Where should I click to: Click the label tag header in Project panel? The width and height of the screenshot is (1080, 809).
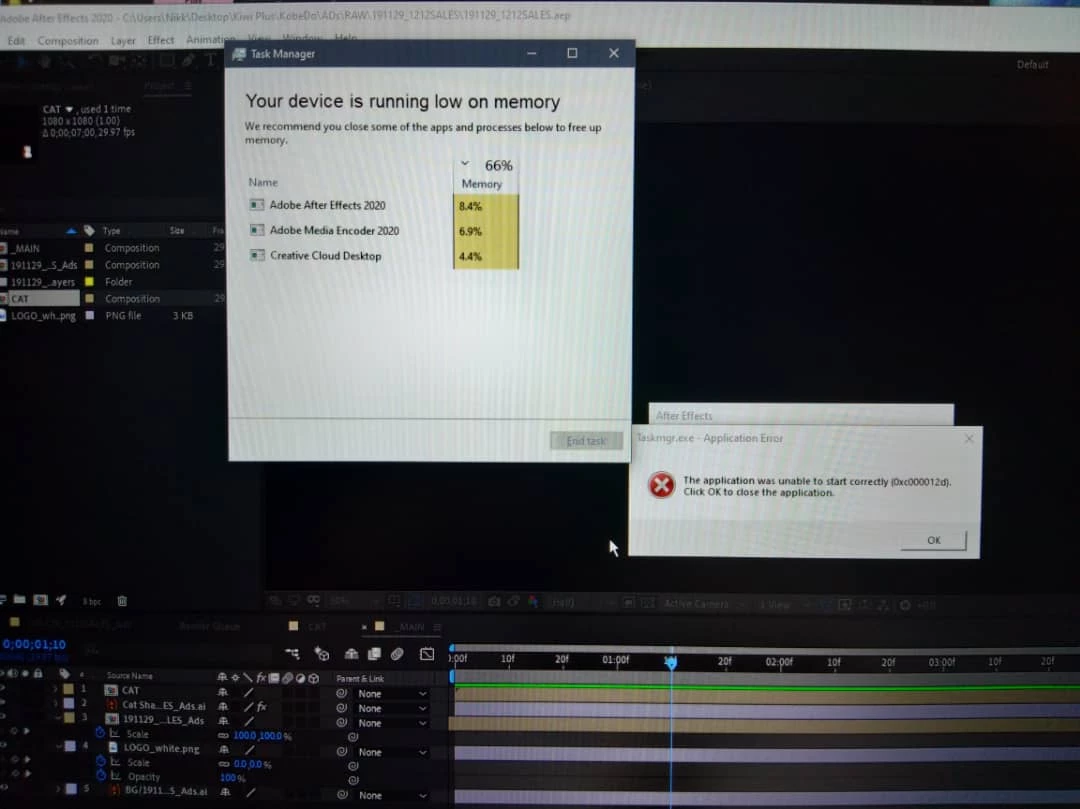(89, 231)
